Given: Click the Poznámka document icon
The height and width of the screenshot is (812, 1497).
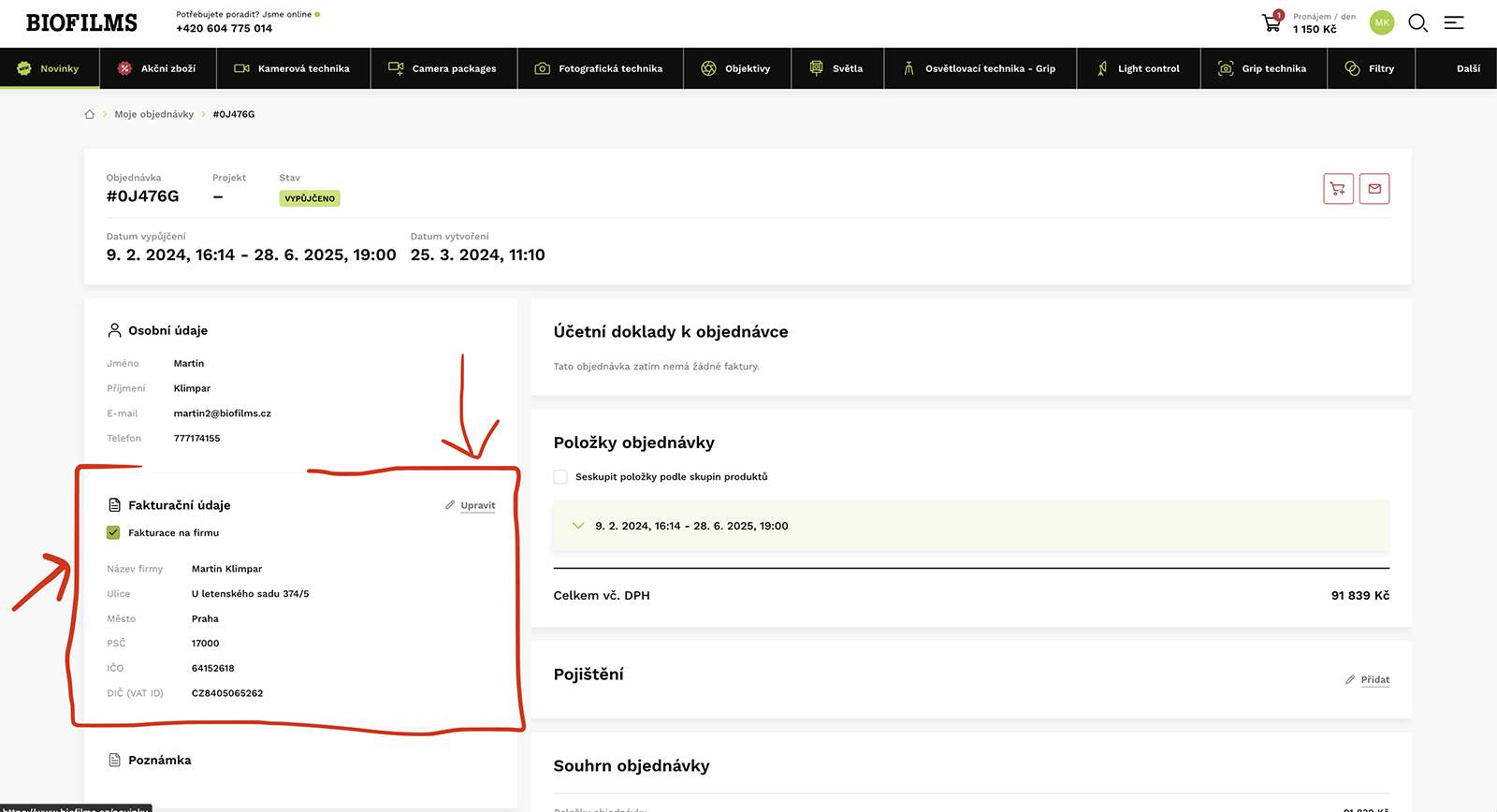Looking at the screenshot, I should click(x=114, y=760).
